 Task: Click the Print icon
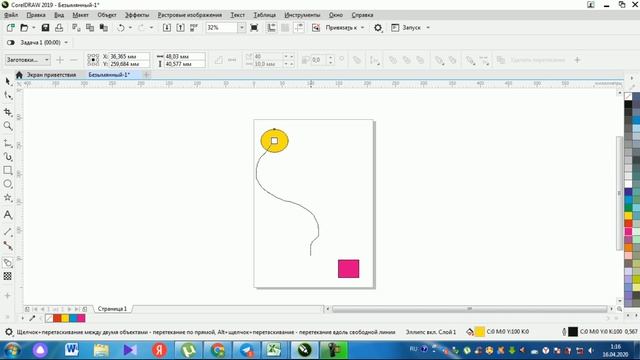click(x=59, y=27)
